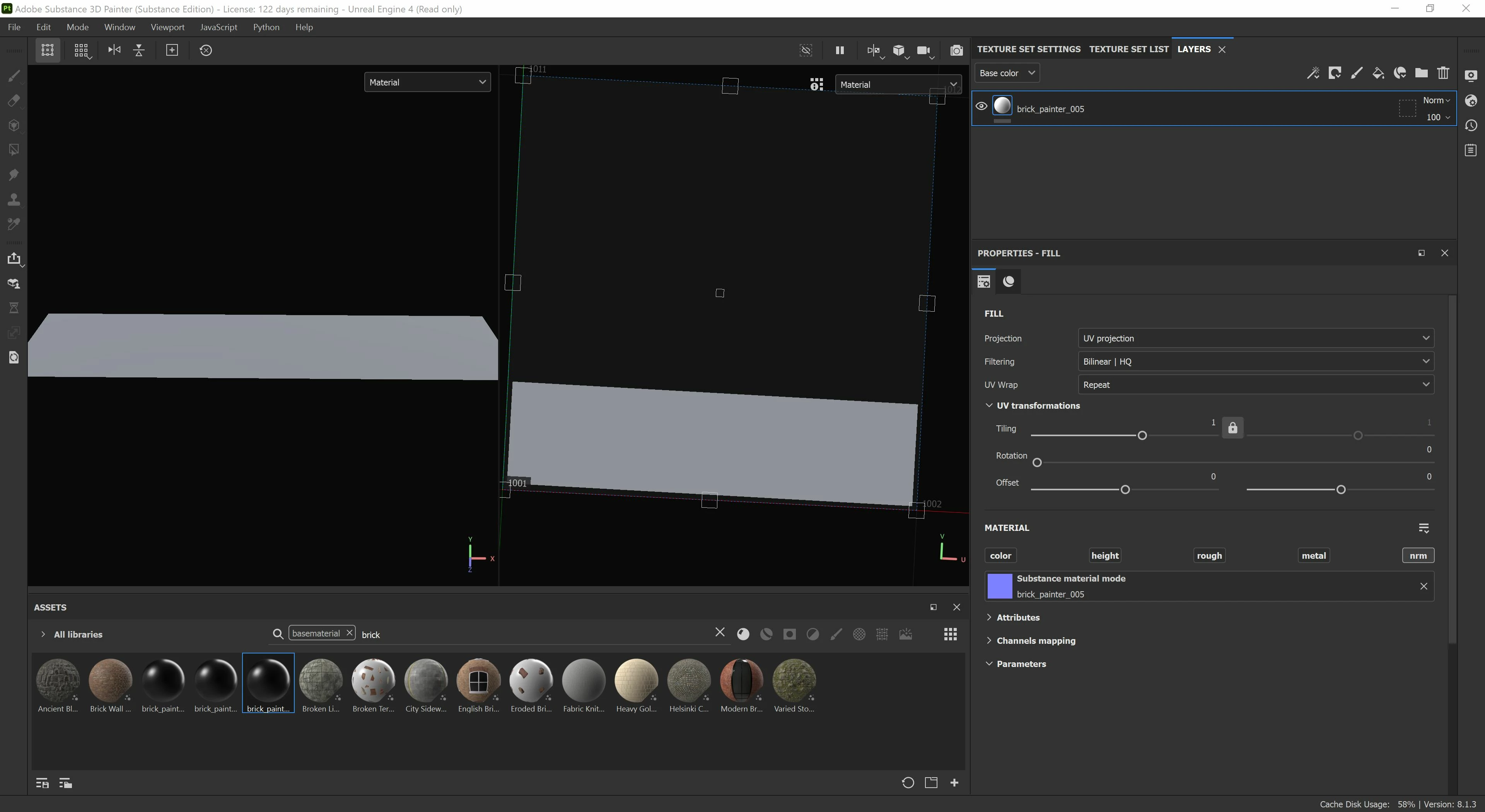Screen dimensions: 1485x812
Task: Select the Paint brush tool
Action: point(14,76)
